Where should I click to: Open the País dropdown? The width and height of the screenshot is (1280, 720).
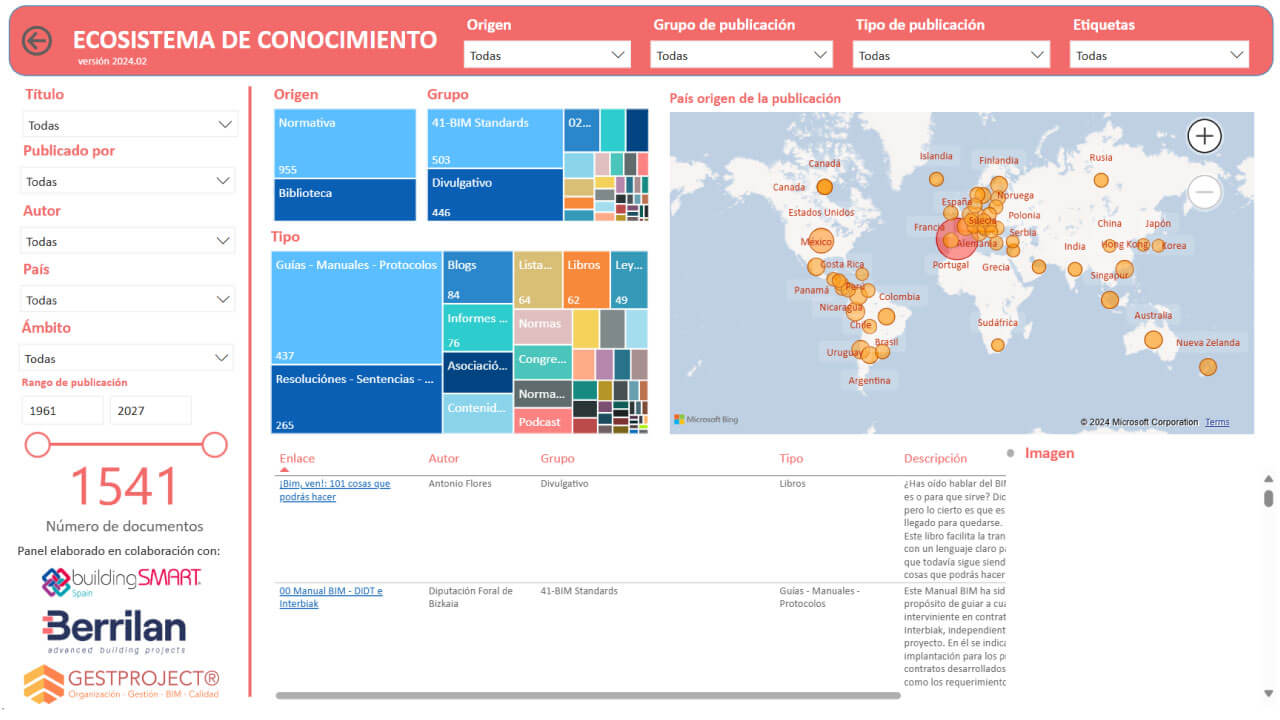tap(128, 300)
